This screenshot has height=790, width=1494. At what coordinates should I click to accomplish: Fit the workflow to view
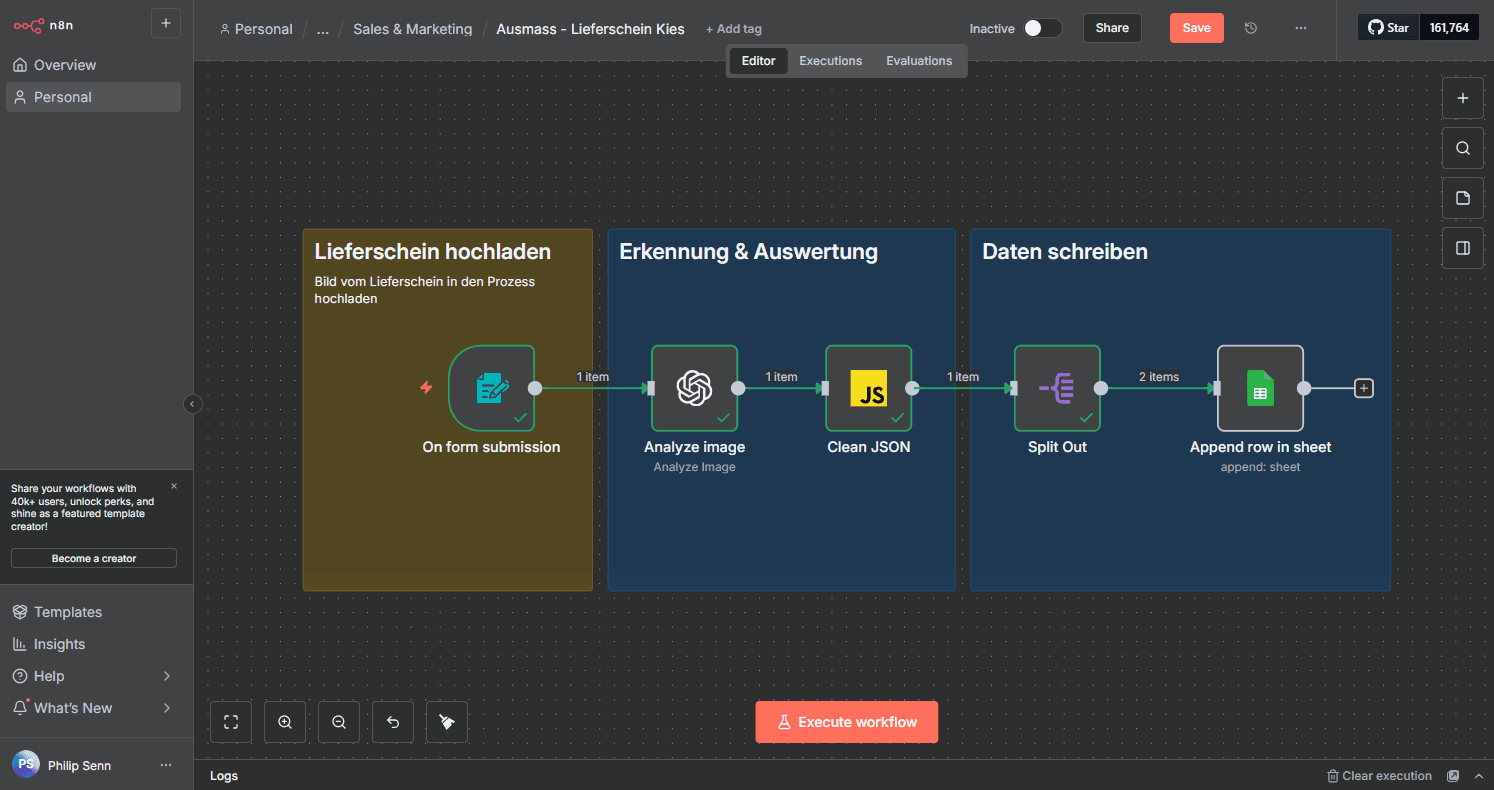coord(231,722)
